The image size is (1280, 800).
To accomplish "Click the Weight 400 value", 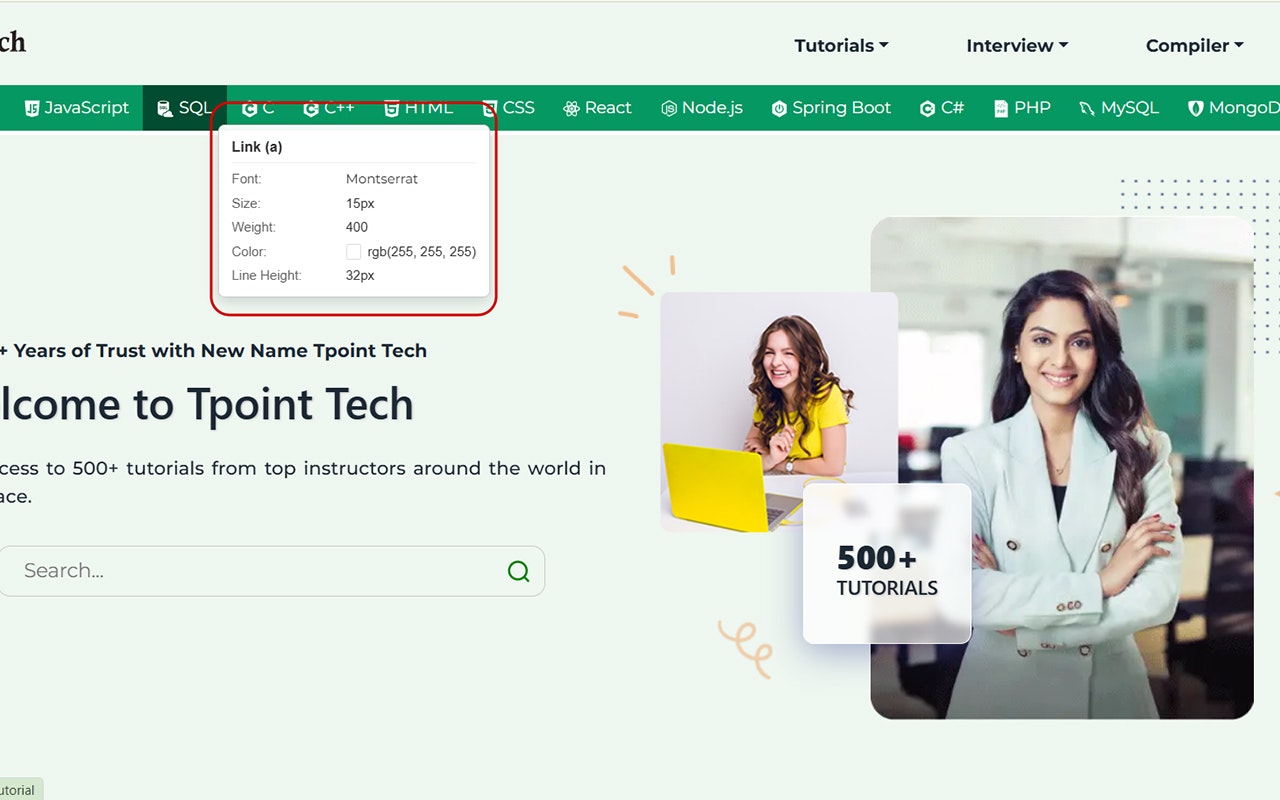I will [x=357, y=227].
